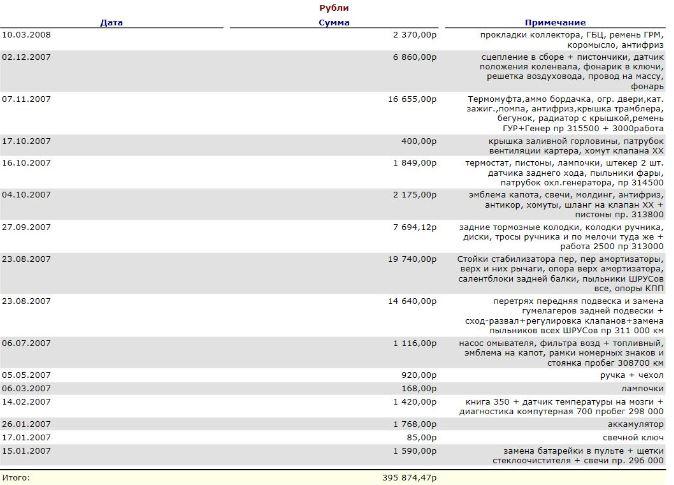Select the 2 175,00р sum

pyautogui.click(x=412, y=194)
